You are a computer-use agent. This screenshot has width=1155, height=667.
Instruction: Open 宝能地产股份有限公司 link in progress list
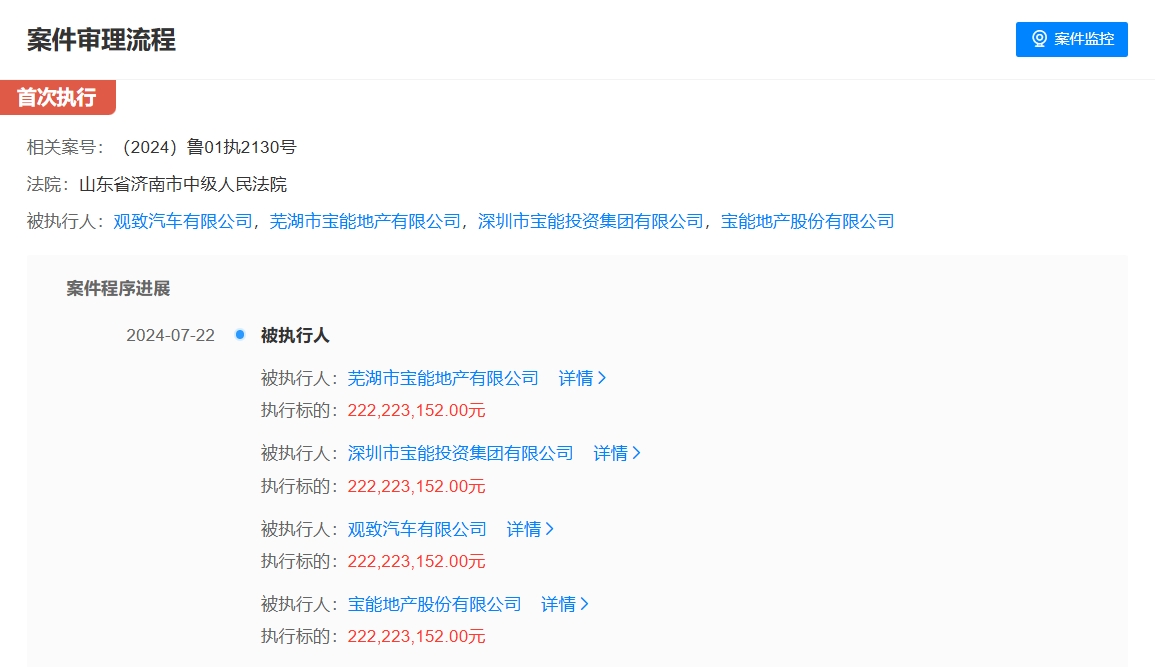[435, 604]
